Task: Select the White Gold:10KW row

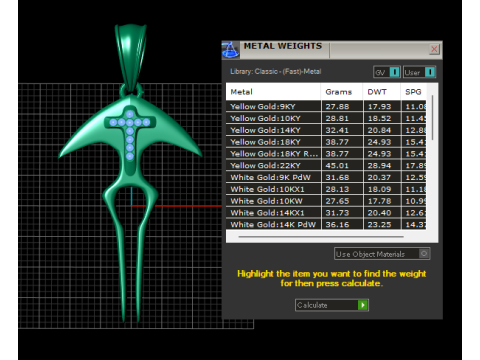Action: (326, 201)
